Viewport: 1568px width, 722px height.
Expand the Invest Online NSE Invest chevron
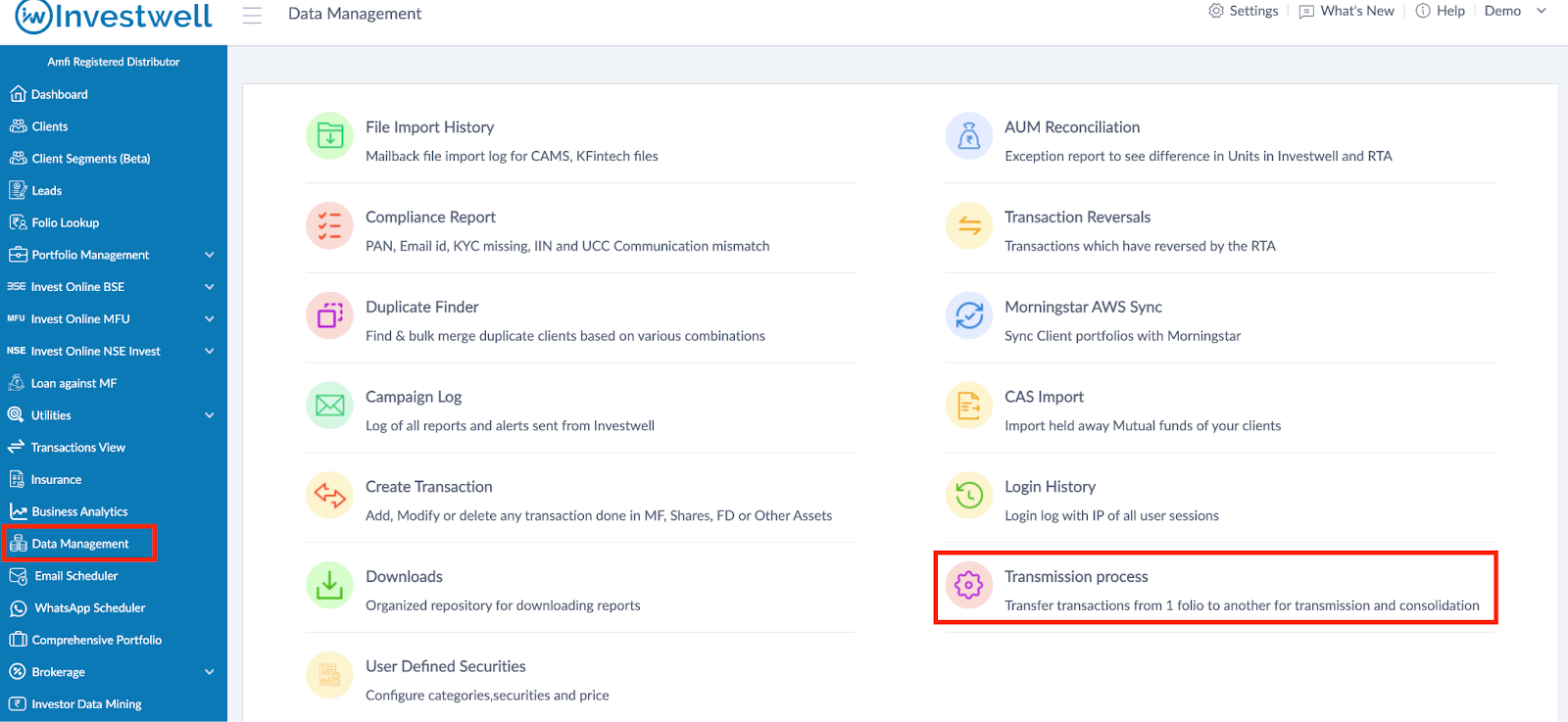tap(209, 351)
